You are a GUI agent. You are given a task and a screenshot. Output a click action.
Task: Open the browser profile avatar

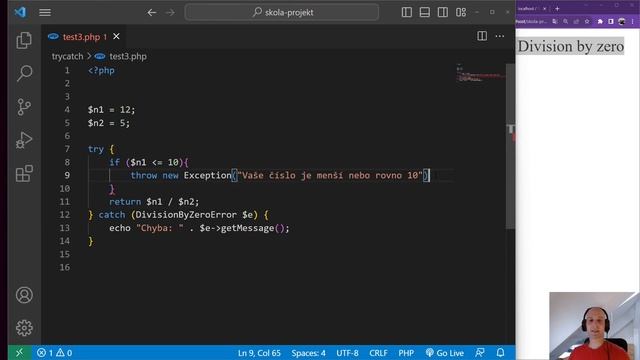(x=622, y=21)
